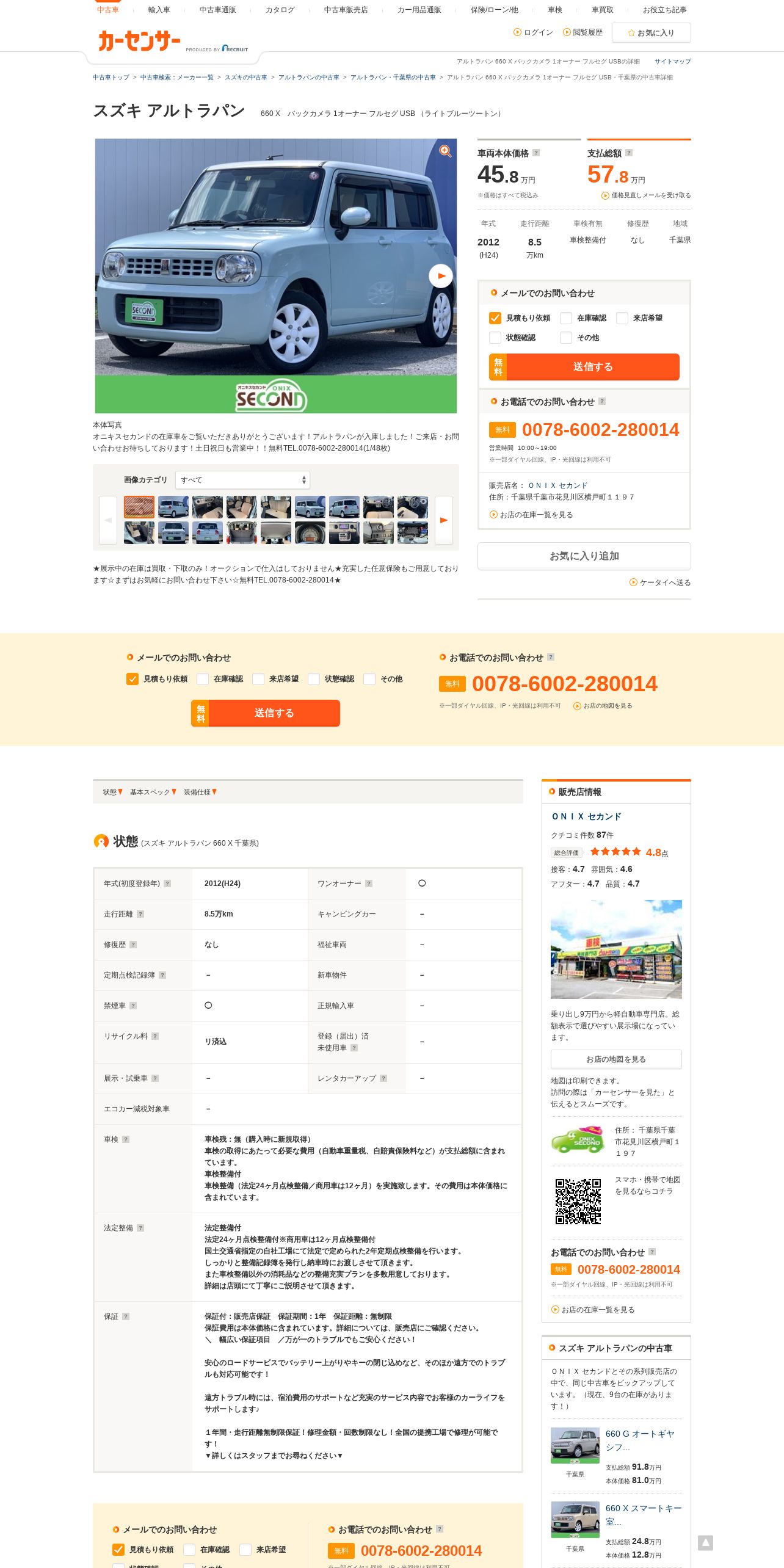Open the 画像カテゴリ dropdown showing すべて

(x=242, y=480)
